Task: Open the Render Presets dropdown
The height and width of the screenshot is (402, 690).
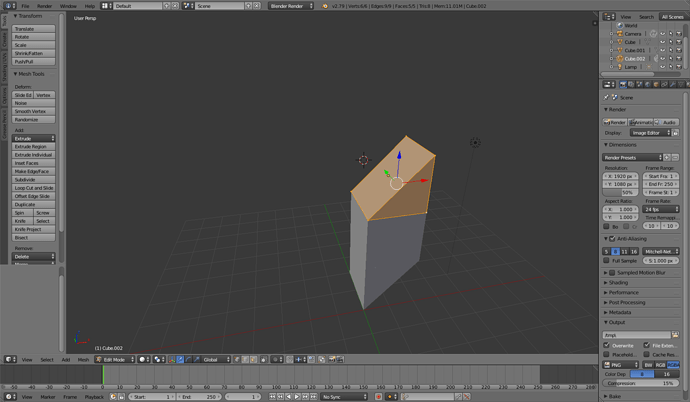Action: [632, 157]
